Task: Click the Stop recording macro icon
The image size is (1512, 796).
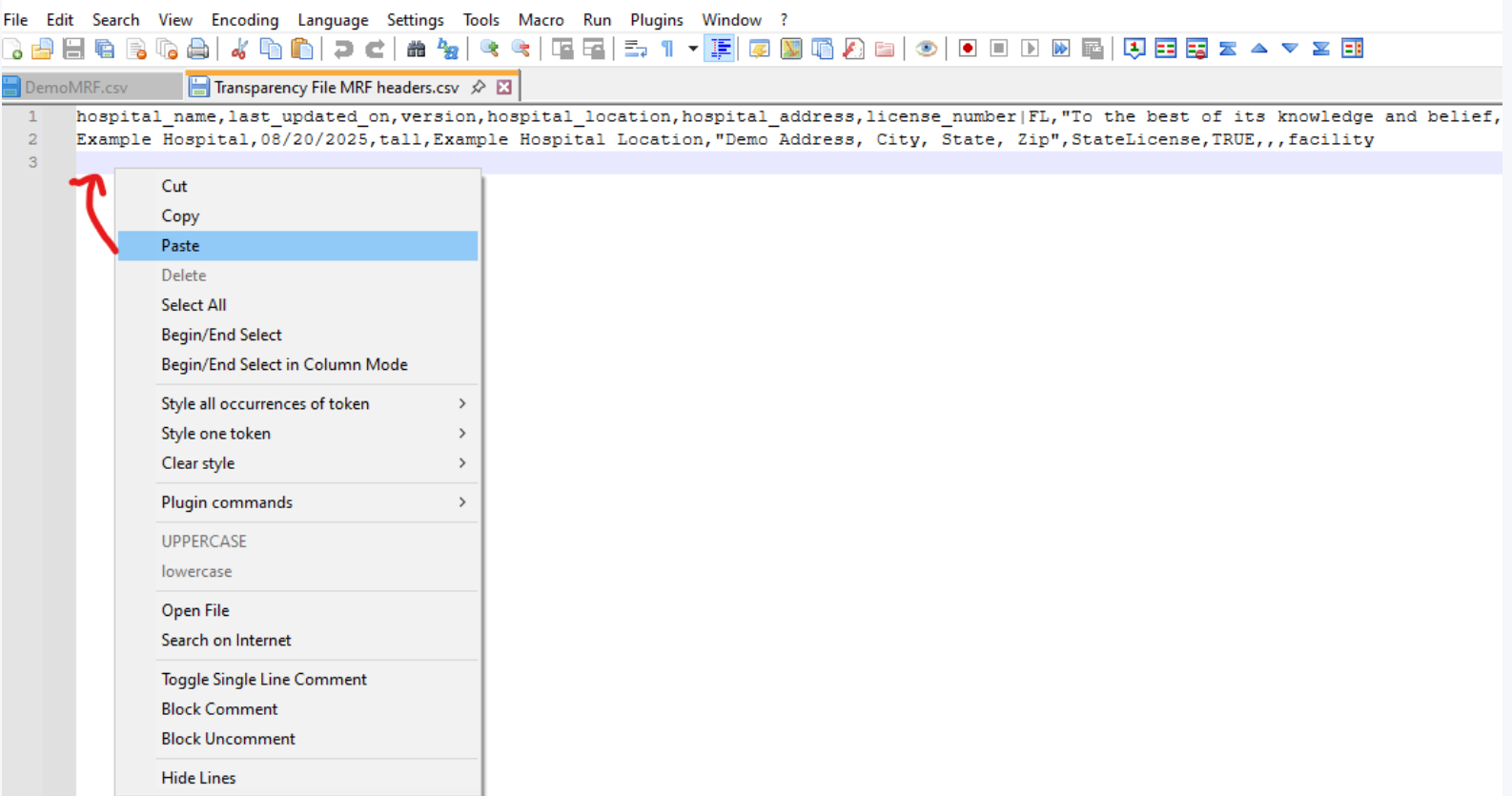Action: (999, 49)
